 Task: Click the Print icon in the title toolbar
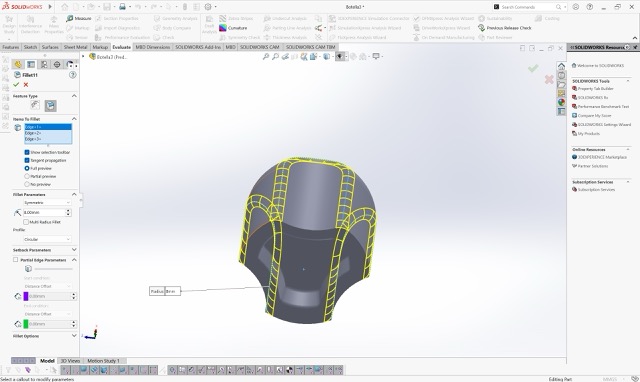coord(122,7)
